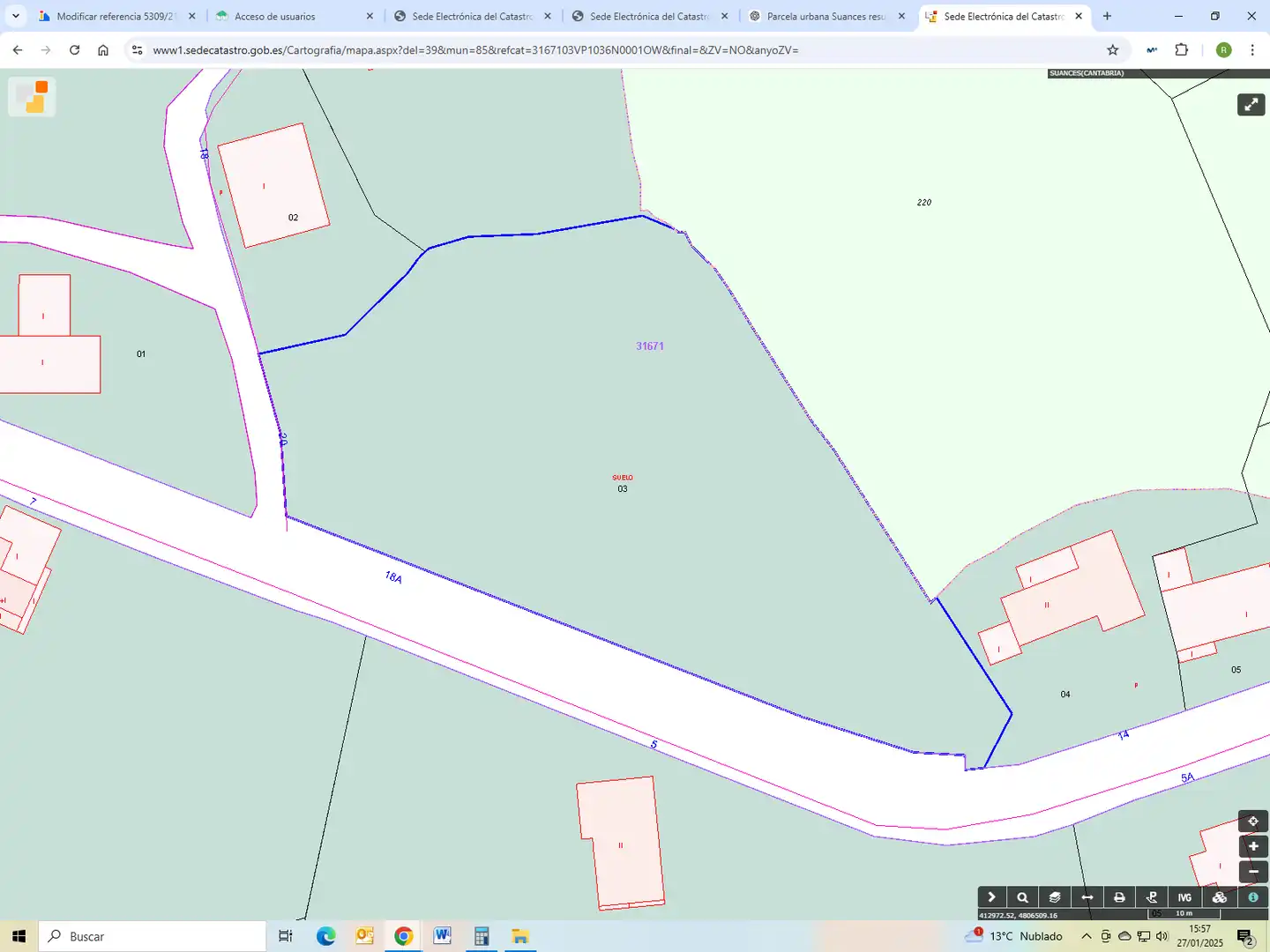Zoom out with the minus button

point(1253,872)
